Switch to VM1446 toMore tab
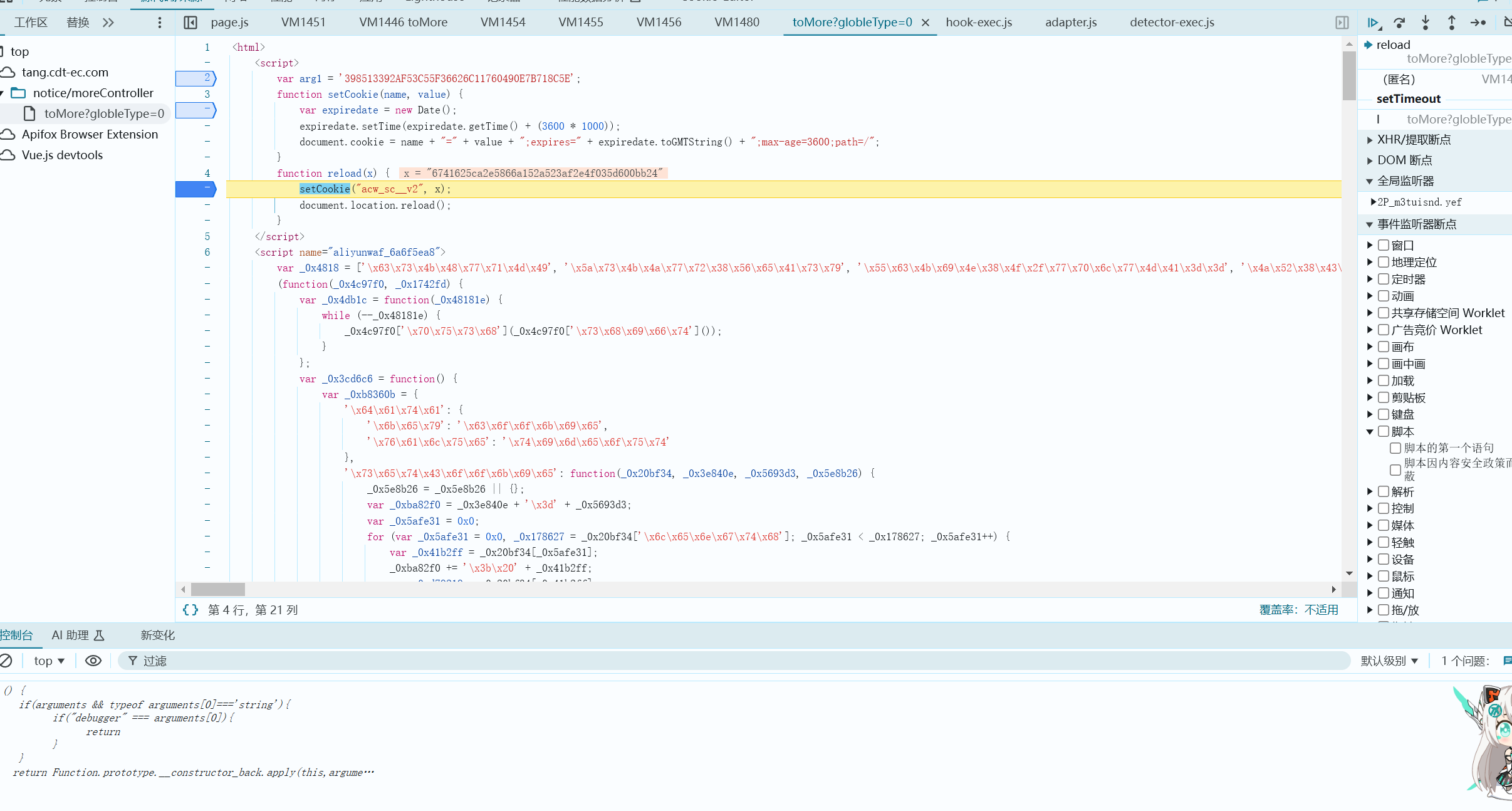This screenshot has height=811, width=1512. [x=404, y=23]
